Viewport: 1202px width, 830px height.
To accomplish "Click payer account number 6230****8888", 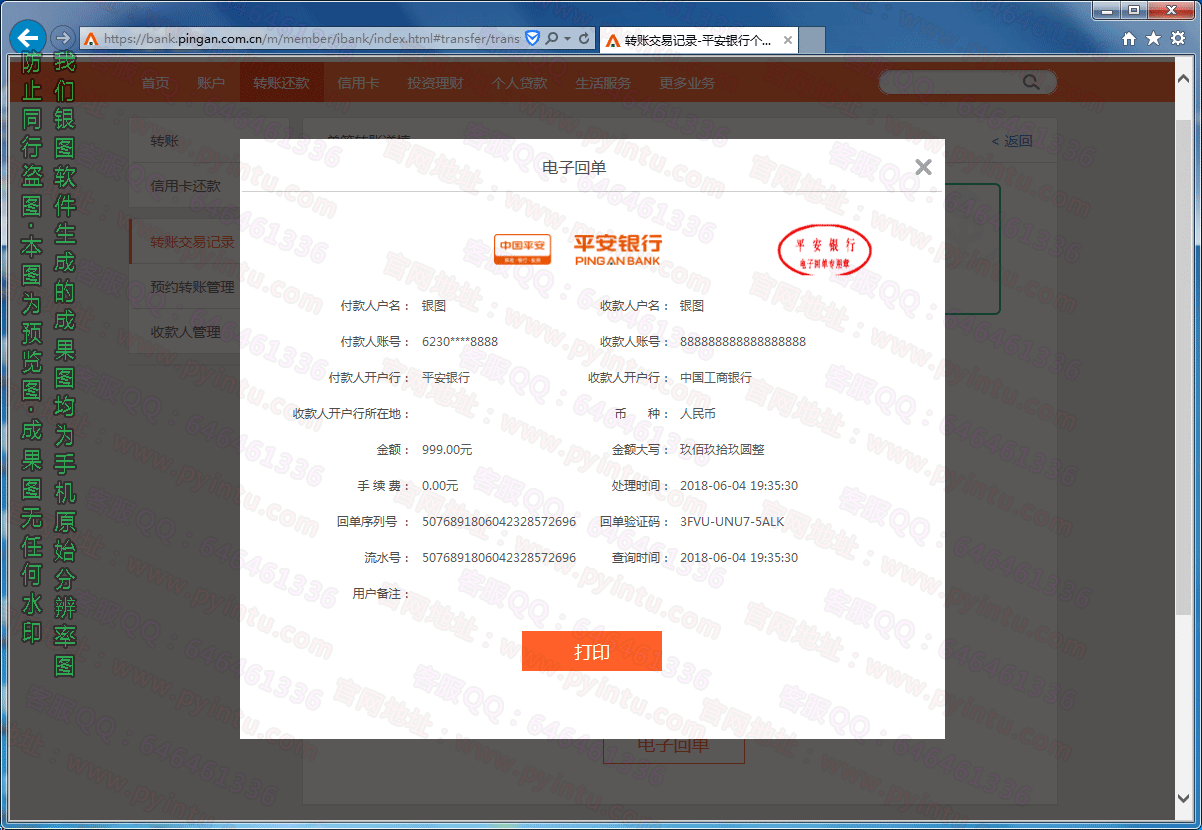I will point(460,342).
